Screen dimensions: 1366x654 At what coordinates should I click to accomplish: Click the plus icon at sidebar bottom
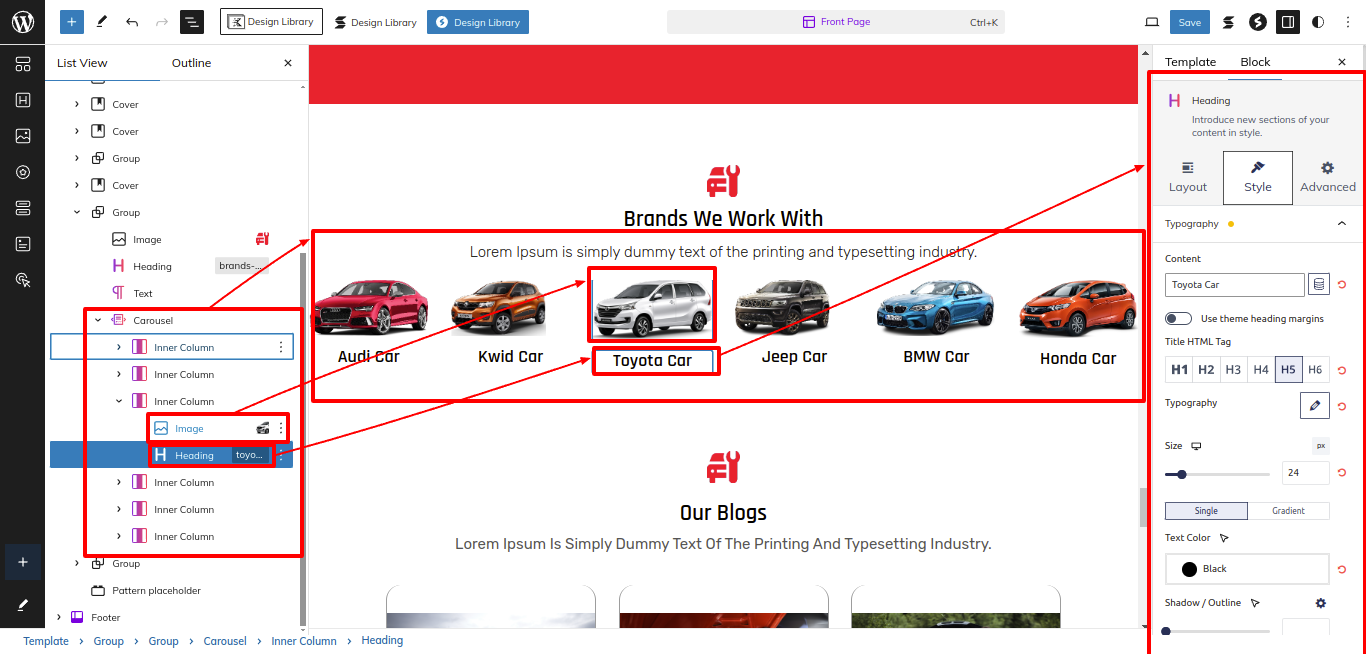click(22, 562)
